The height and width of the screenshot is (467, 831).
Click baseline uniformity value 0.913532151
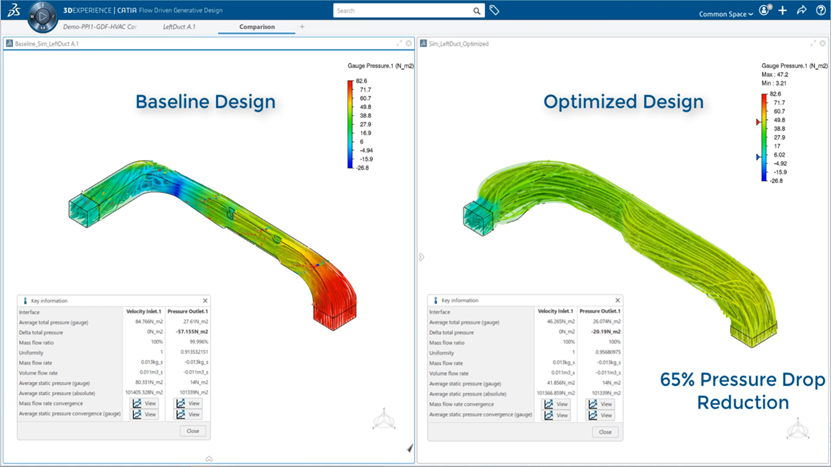[194, 352]
